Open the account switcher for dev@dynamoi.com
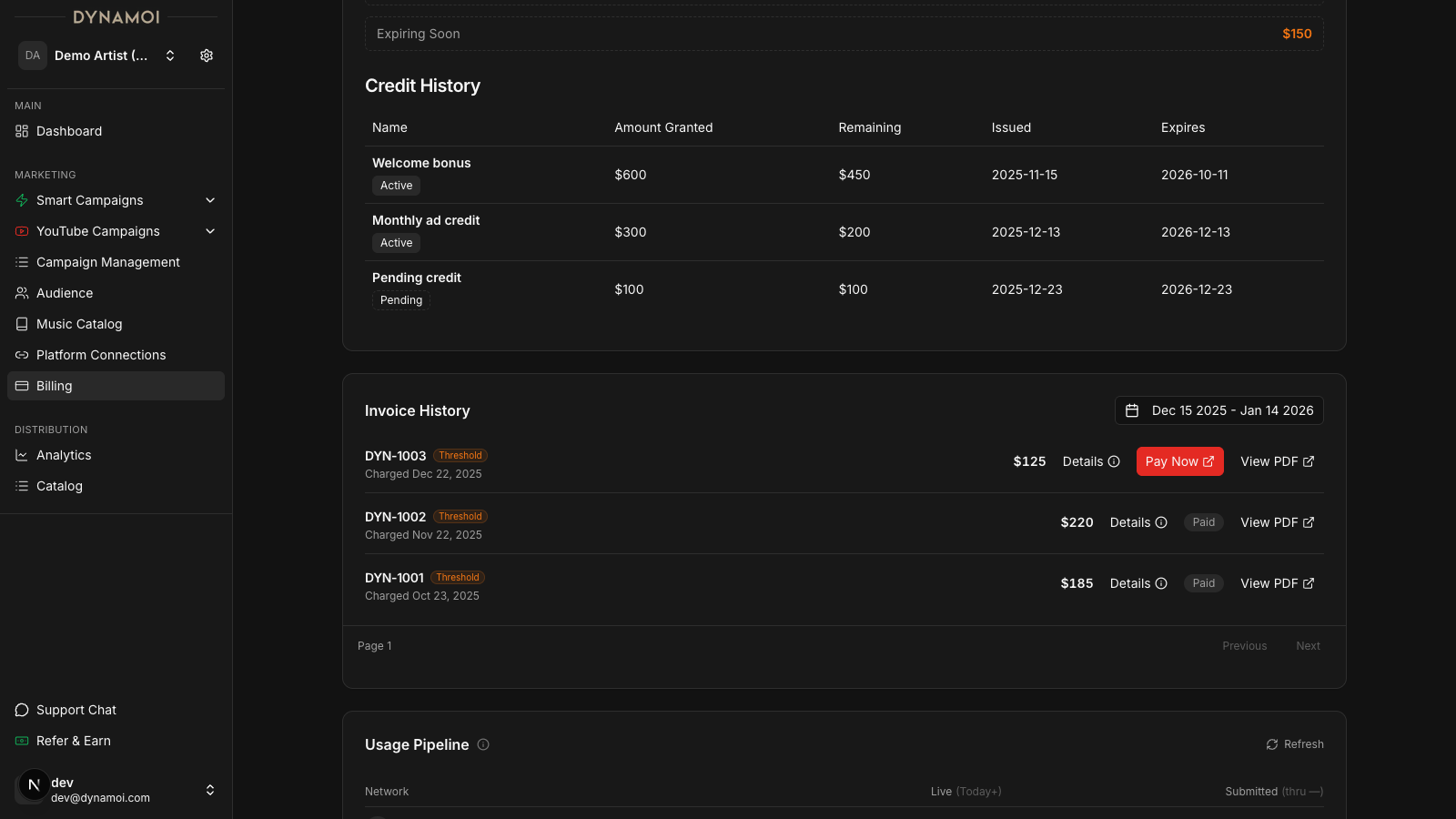This screenshot has width=1456, height=819. (x=210, y=790)
